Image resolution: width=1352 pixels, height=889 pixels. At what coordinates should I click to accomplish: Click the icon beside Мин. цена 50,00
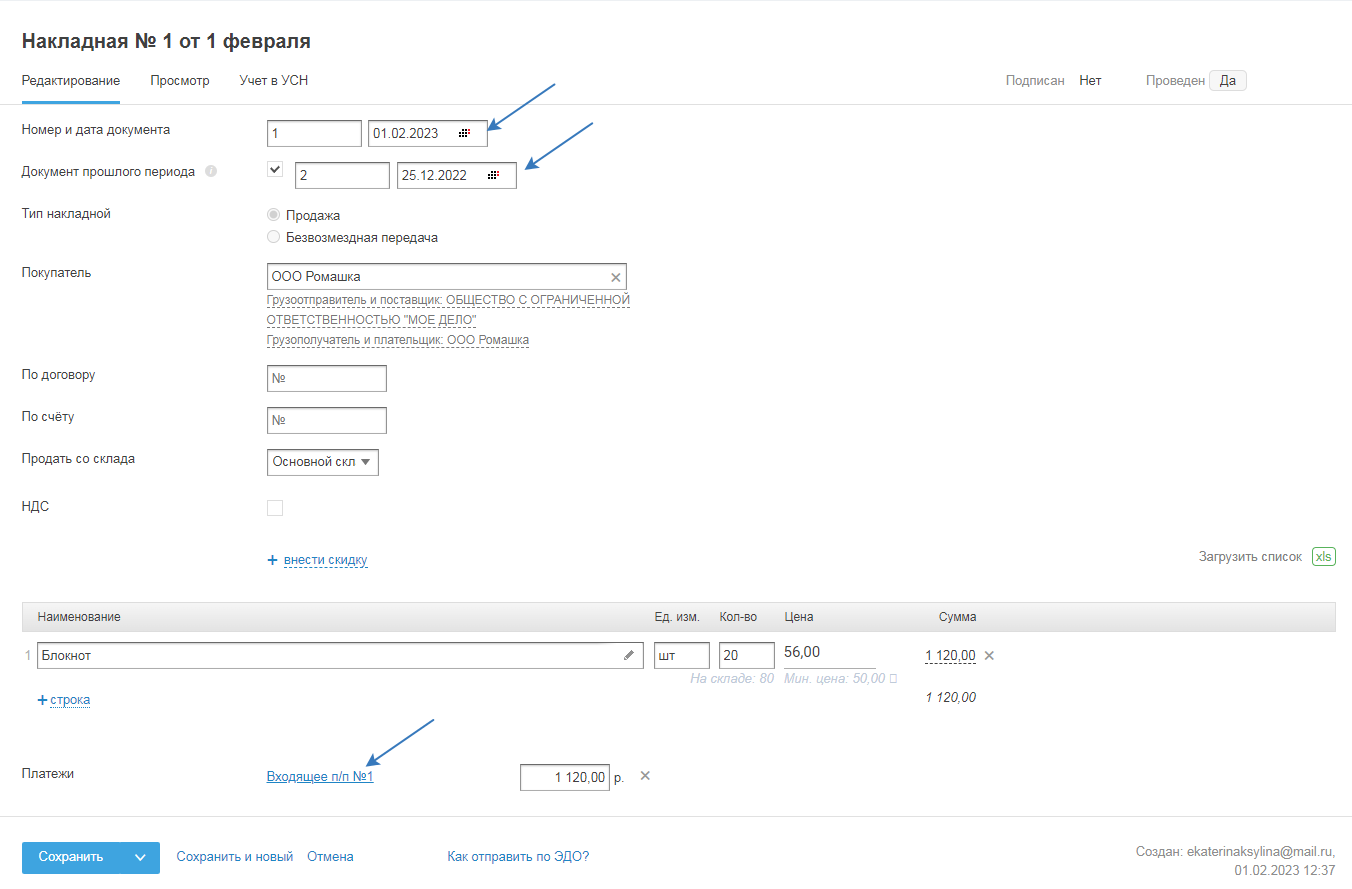pos(893,678)
